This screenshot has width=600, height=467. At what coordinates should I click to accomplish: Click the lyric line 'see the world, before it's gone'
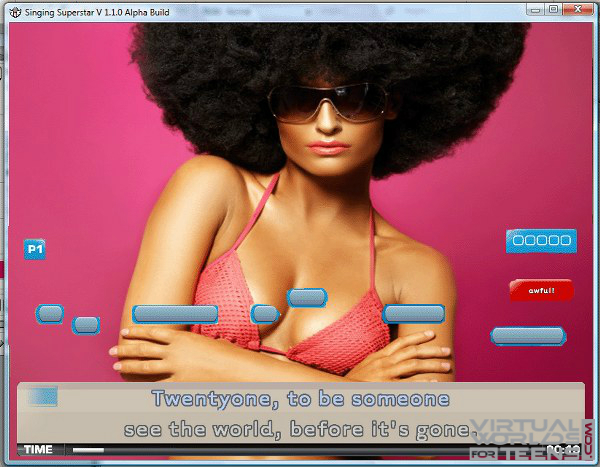pos(300,429)
